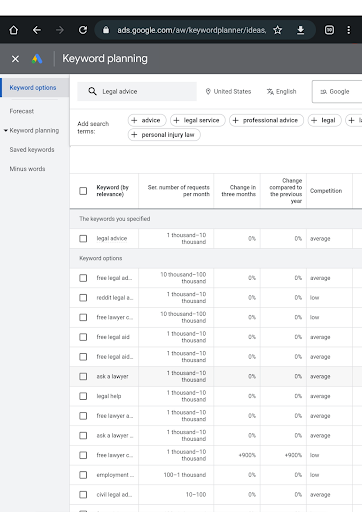
Task: Click the '10–100' requests value
Action: click(x=196, y=495)
